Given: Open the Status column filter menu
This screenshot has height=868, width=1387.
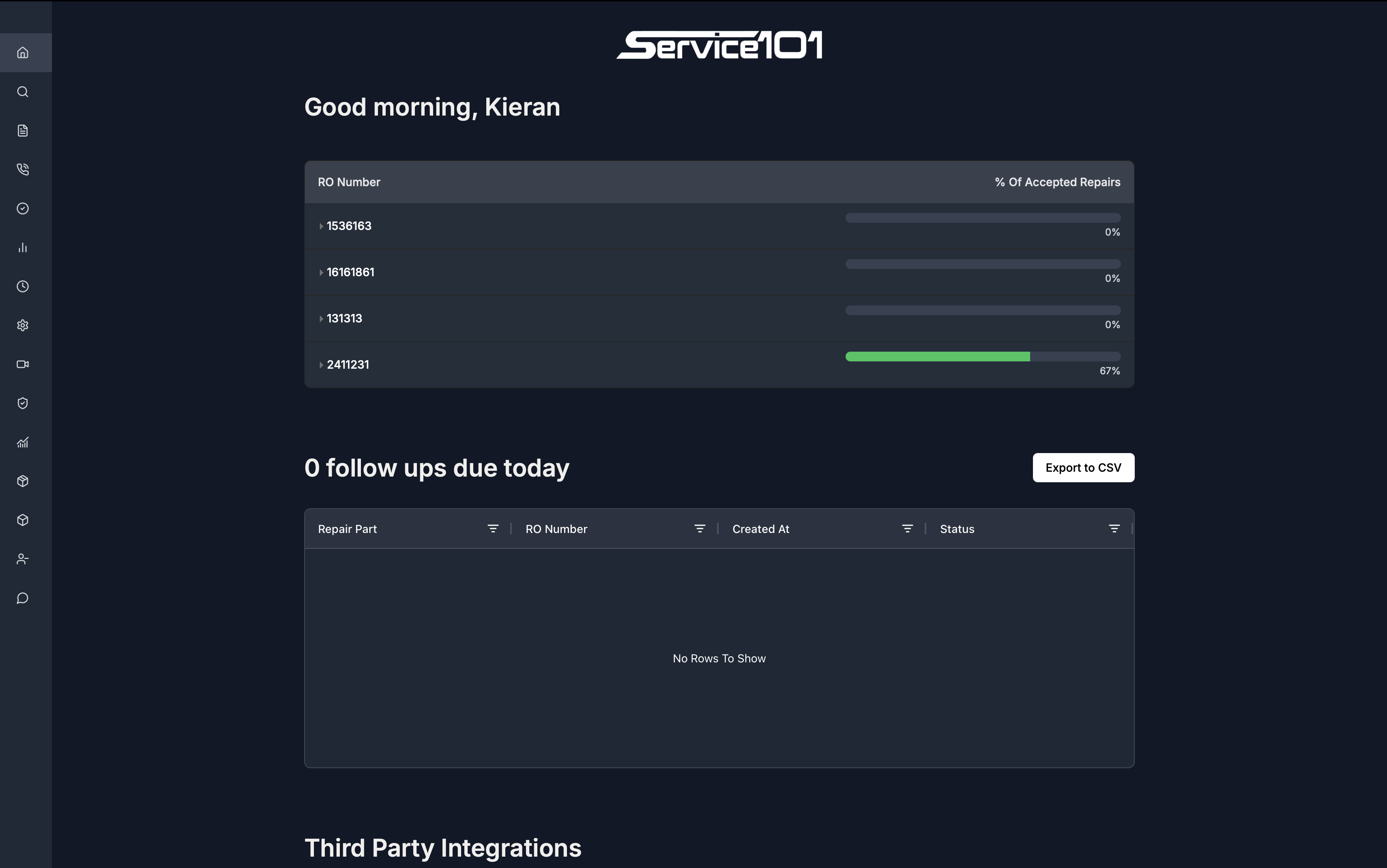Looking at the screenshot, I should tap(1114, 529).
